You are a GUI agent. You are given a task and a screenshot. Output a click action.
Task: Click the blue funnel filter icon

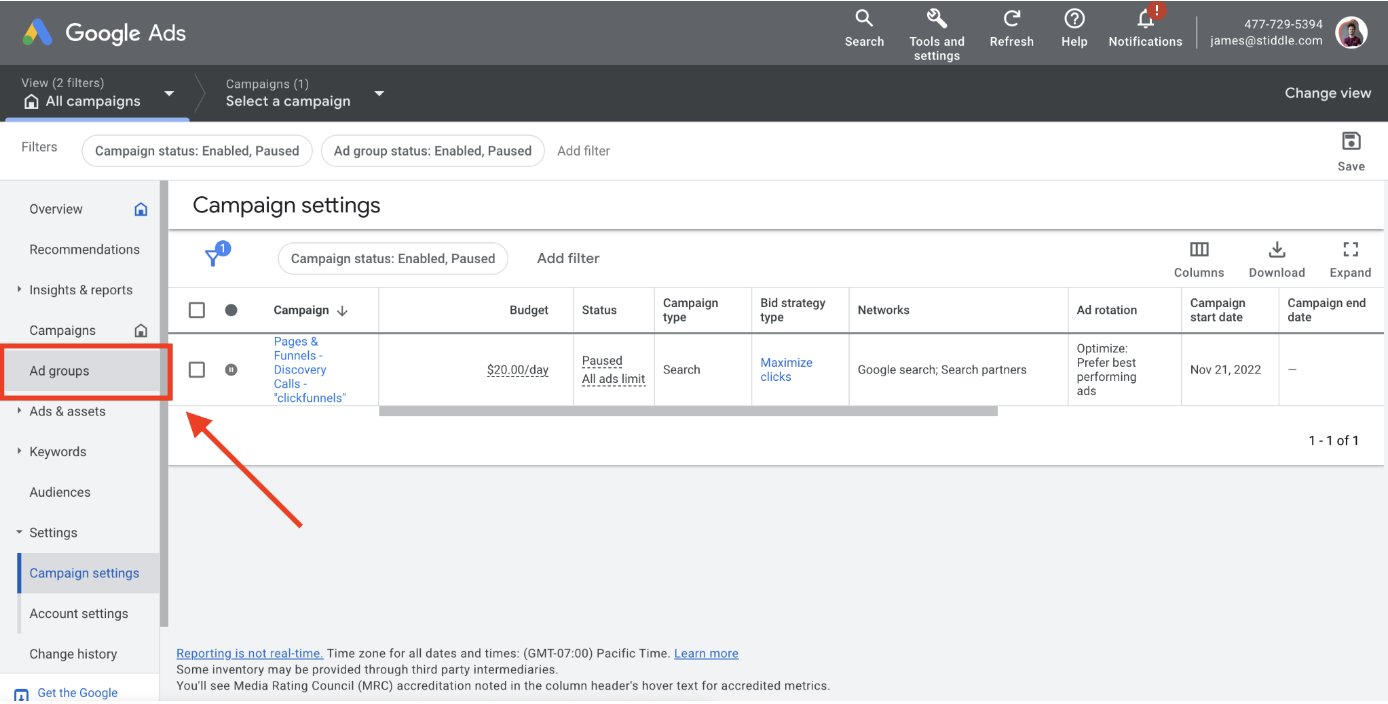pyautogui.click(x=215, y=256)
